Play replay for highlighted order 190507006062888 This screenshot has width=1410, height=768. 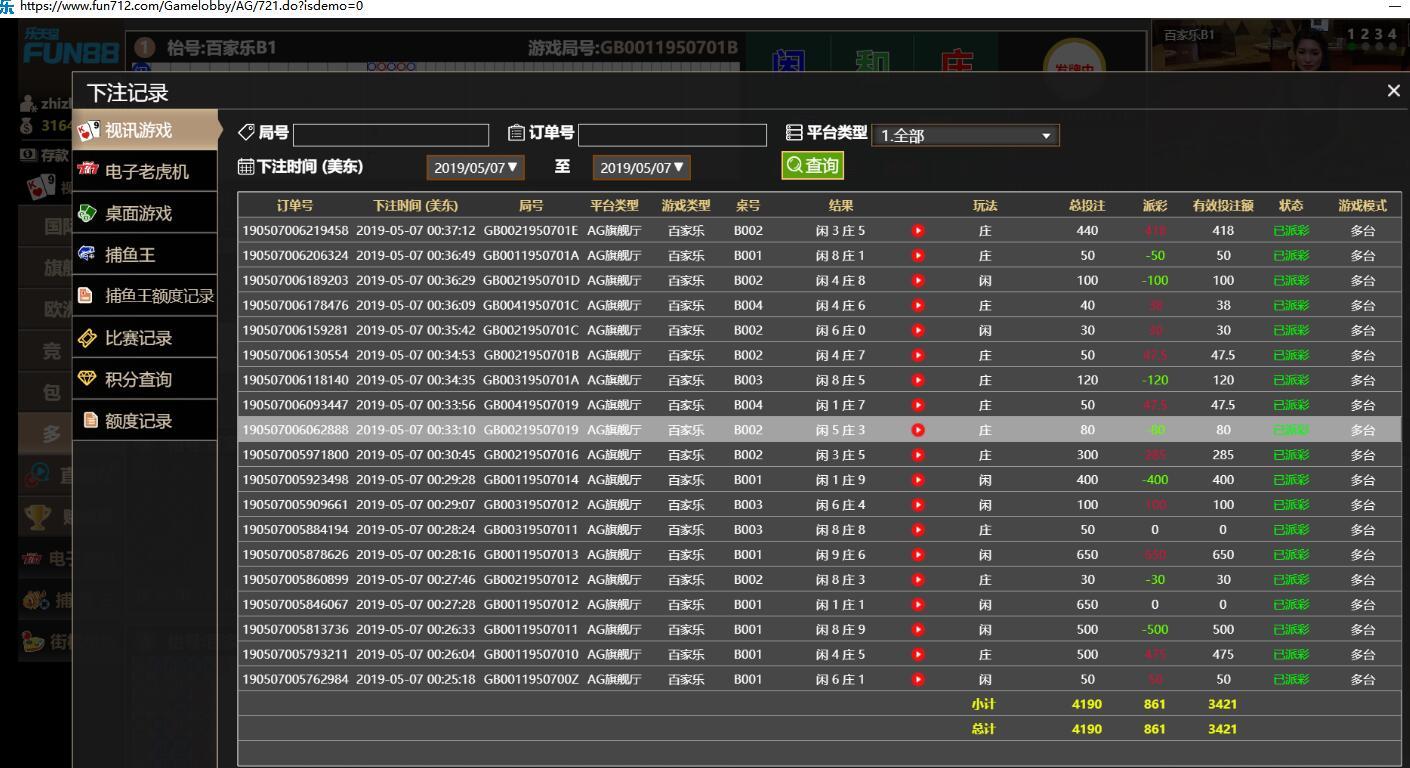(x=918, y=430)
